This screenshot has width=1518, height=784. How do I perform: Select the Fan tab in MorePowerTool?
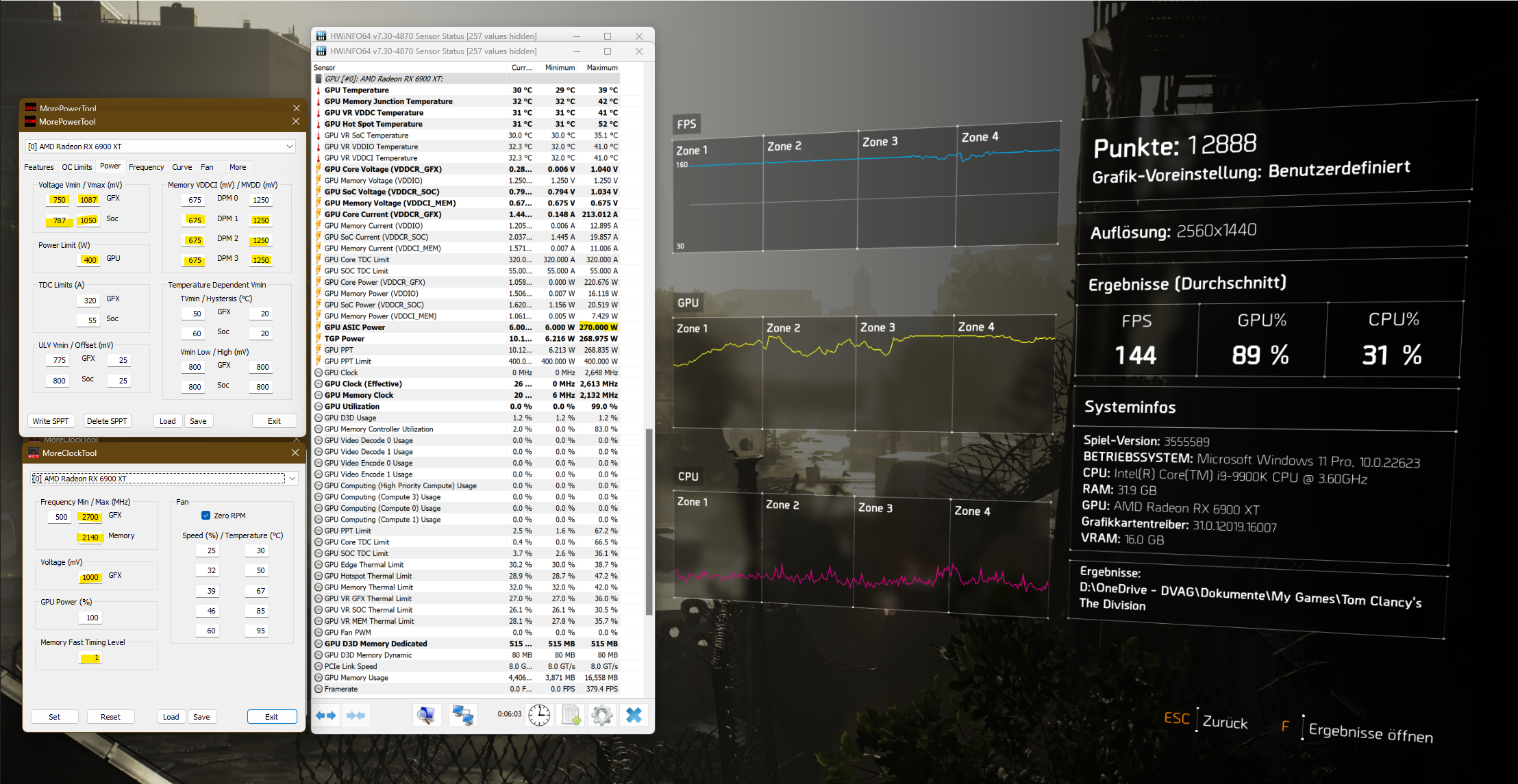click(207, 167)
